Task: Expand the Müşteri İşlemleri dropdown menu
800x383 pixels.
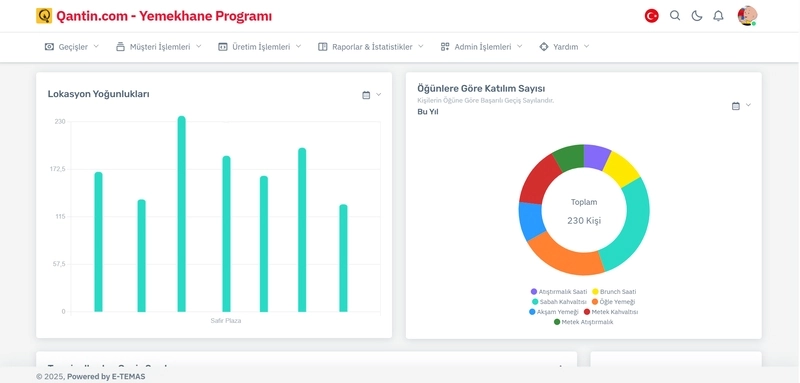Action: pos(159,47)
